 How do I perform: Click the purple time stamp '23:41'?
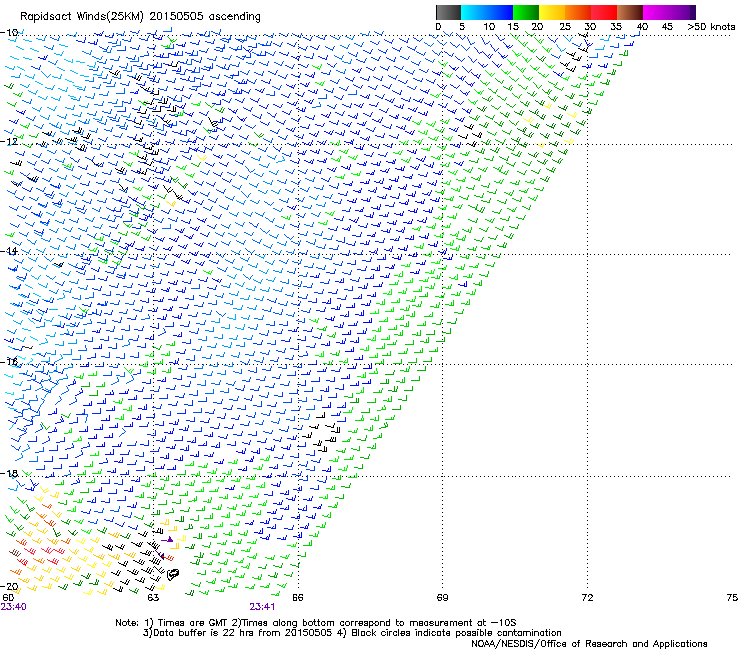pyautogui.click(x=262, y=607)
